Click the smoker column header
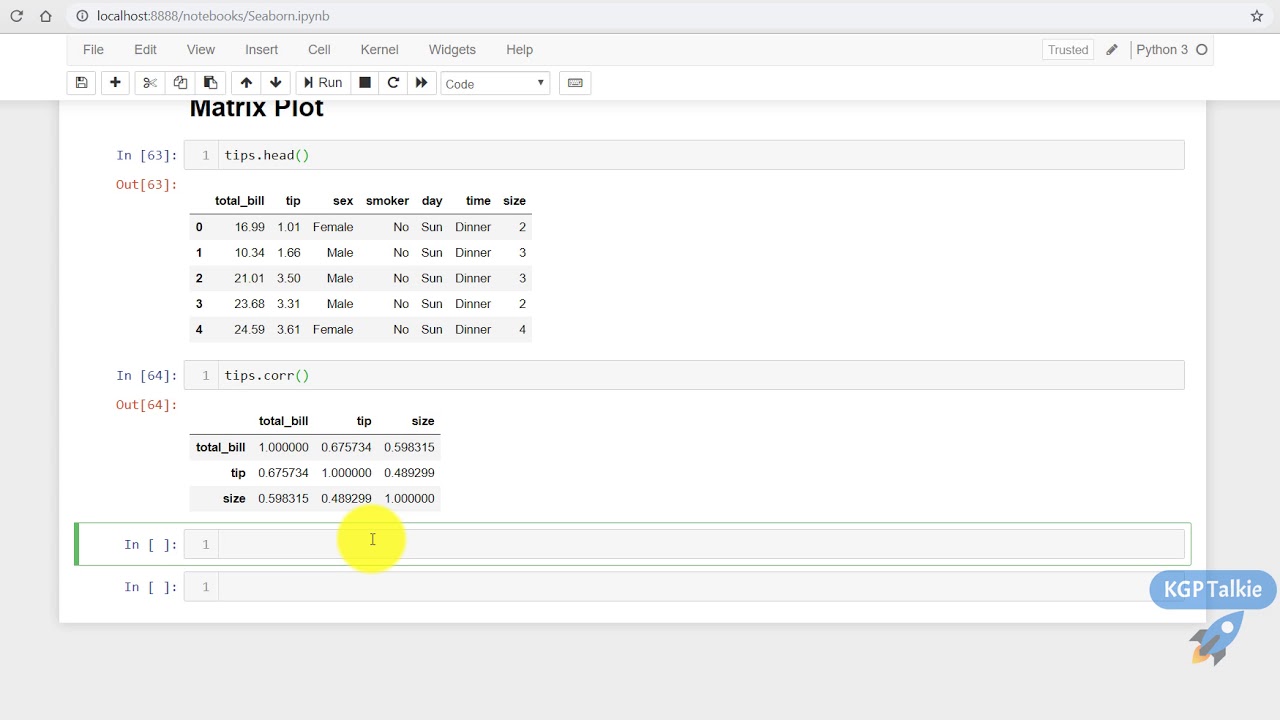 (x=387, y=201)
